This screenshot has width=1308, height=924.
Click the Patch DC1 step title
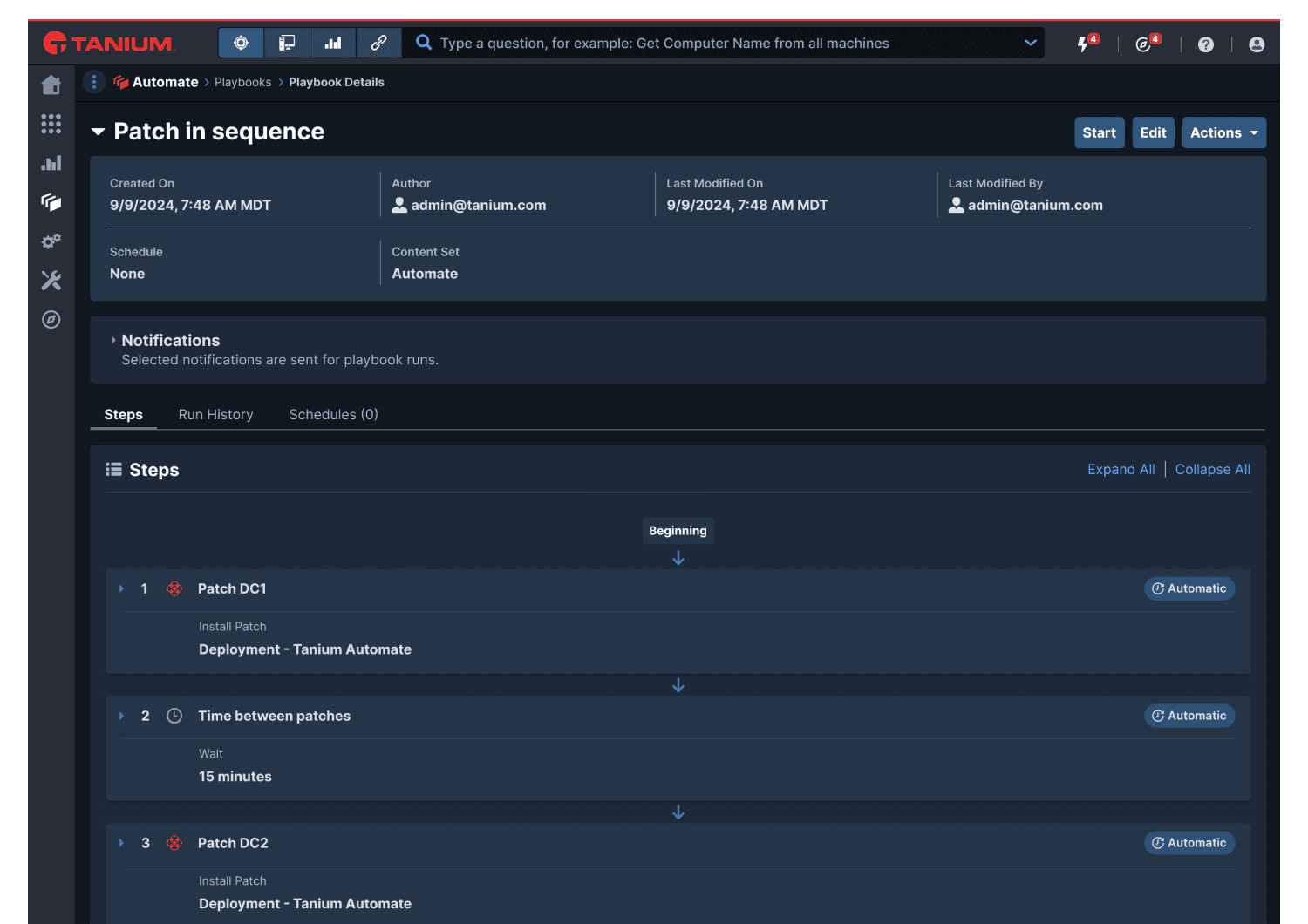point(232,588)
